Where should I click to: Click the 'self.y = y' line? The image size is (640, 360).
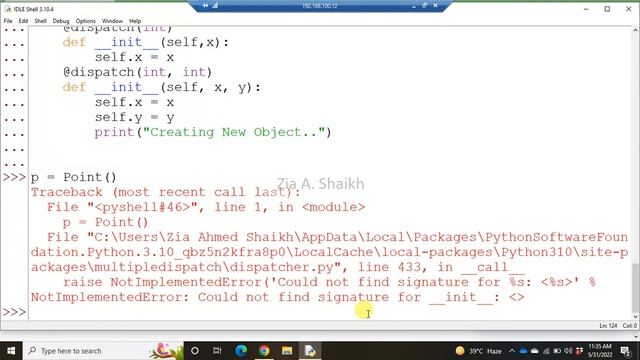pyautogui.click(x=135, y=118)
